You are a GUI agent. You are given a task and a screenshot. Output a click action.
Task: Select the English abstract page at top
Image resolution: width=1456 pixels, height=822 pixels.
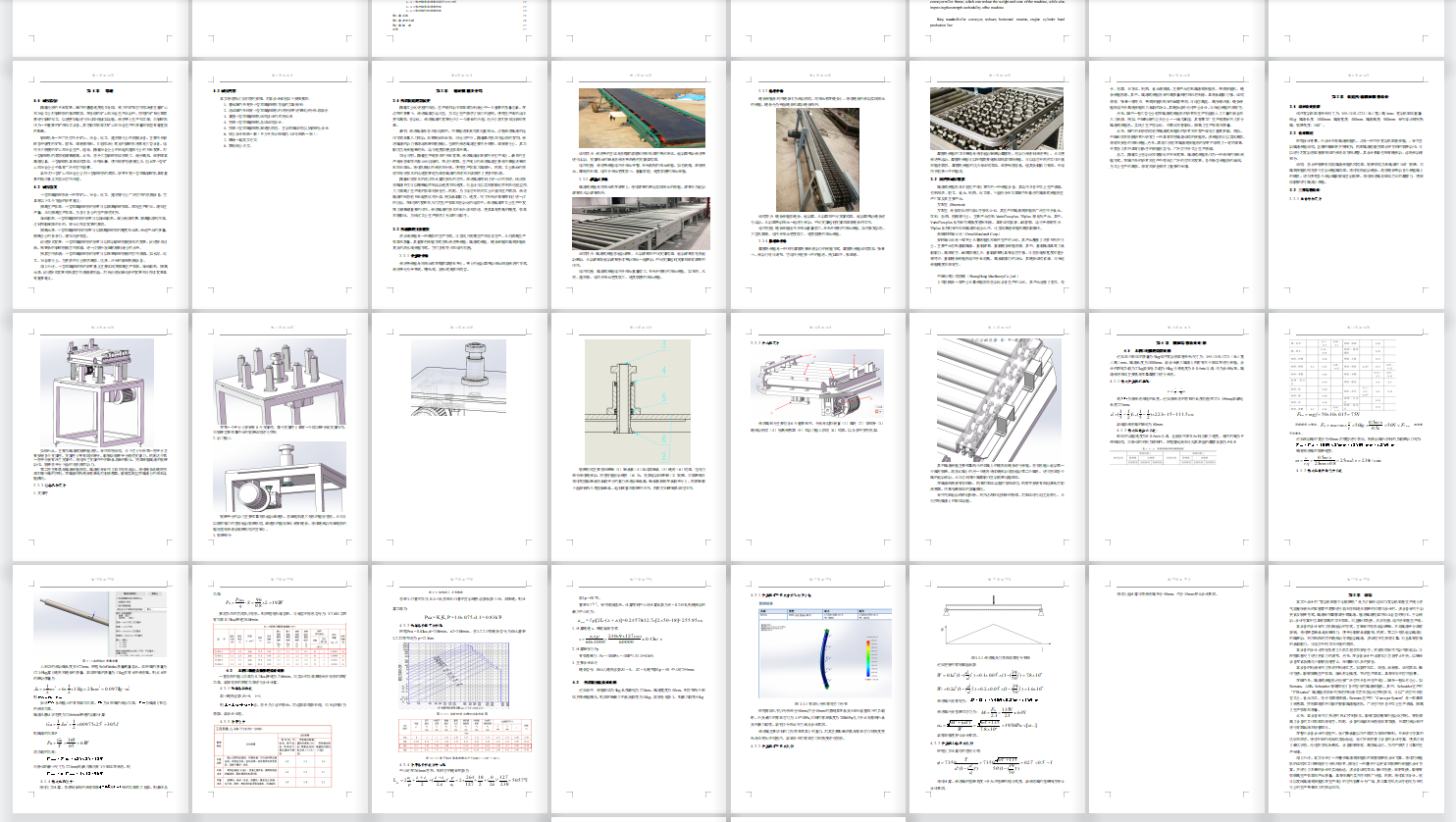point(999,27)
